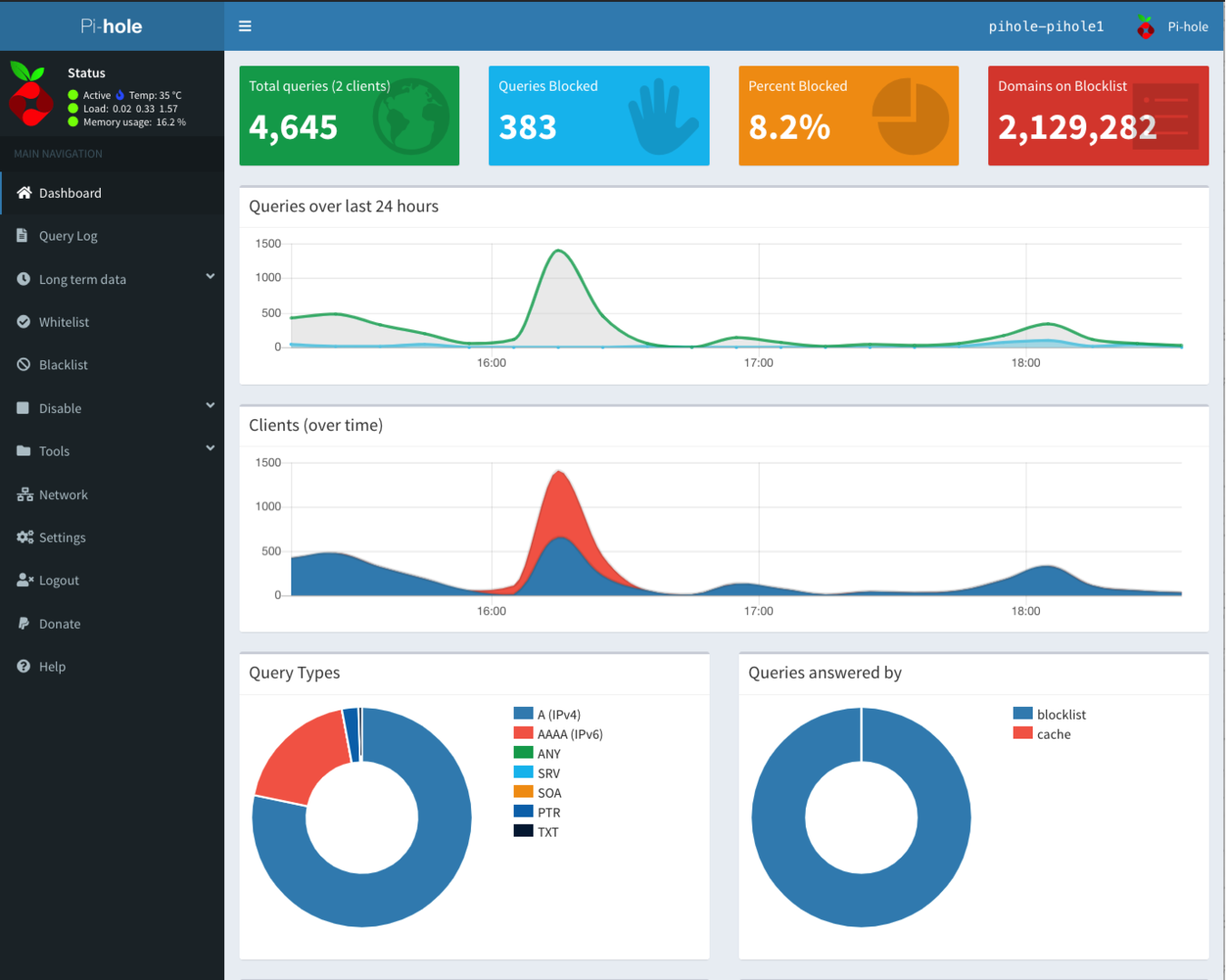Click the Logout user icon
Viewport: 1226px width, 980px height.
point(25,580)
